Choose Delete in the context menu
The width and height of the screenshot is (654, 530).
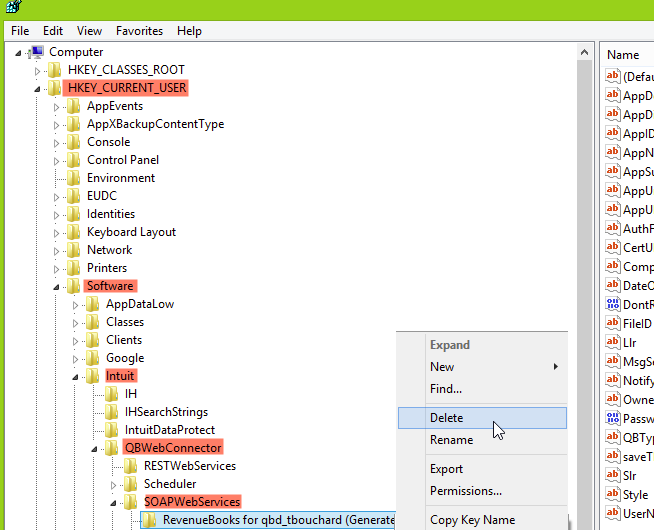pyautogui.click(x=482, y=418)
